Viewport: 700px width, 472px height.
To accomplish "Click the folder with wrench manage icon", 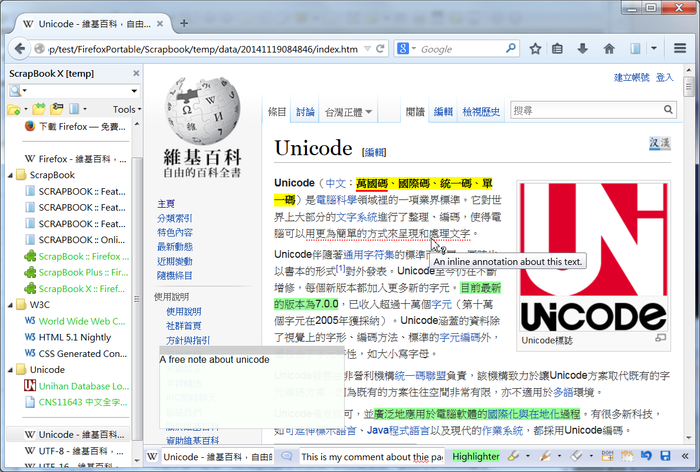I will [57, 109].
